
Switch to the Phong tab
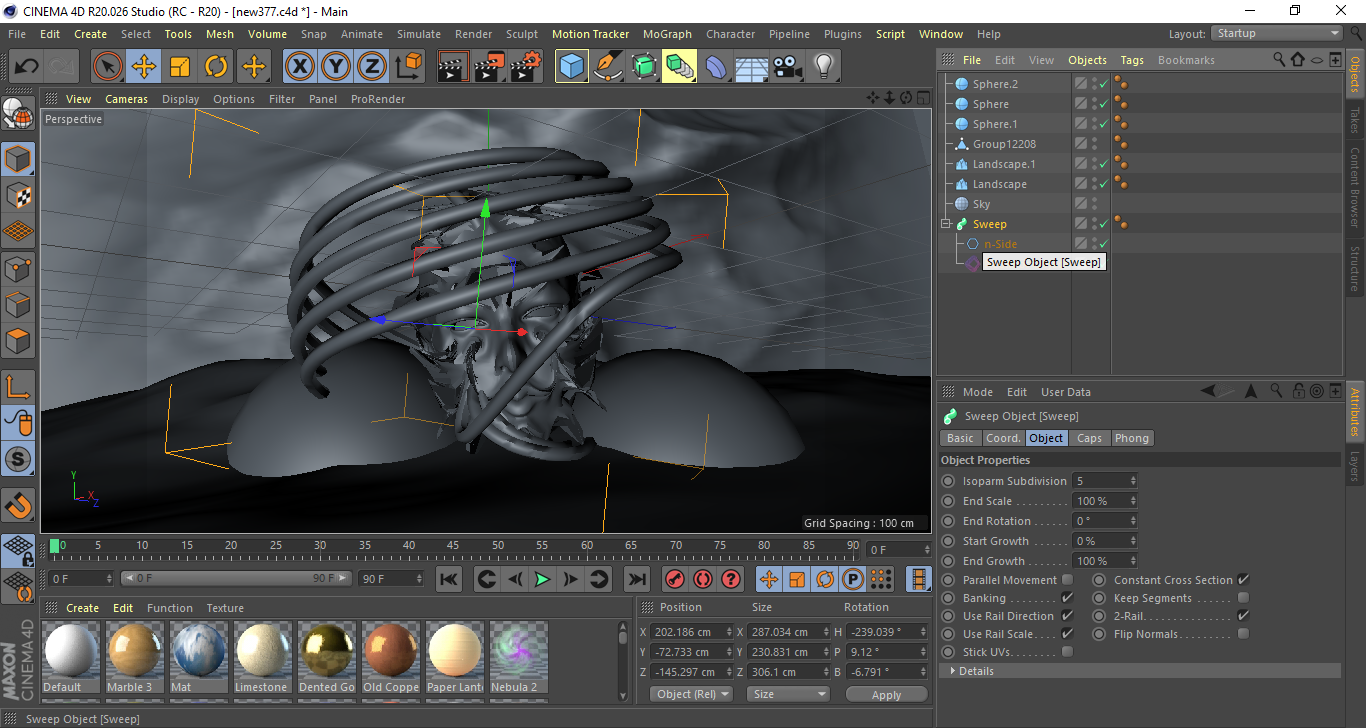click(x=1132, y=438)
